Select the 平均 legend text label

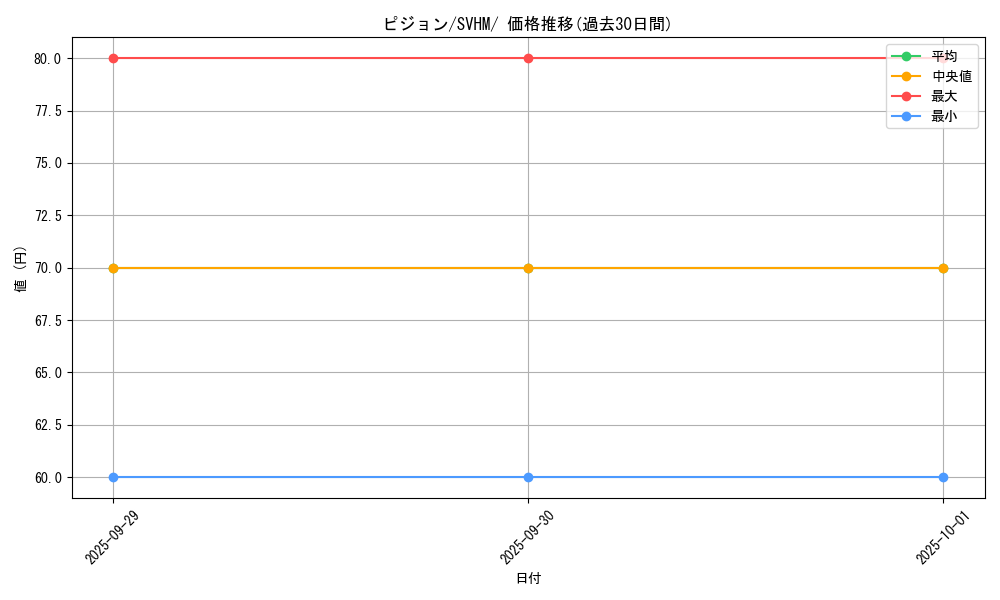coord(944,56)
